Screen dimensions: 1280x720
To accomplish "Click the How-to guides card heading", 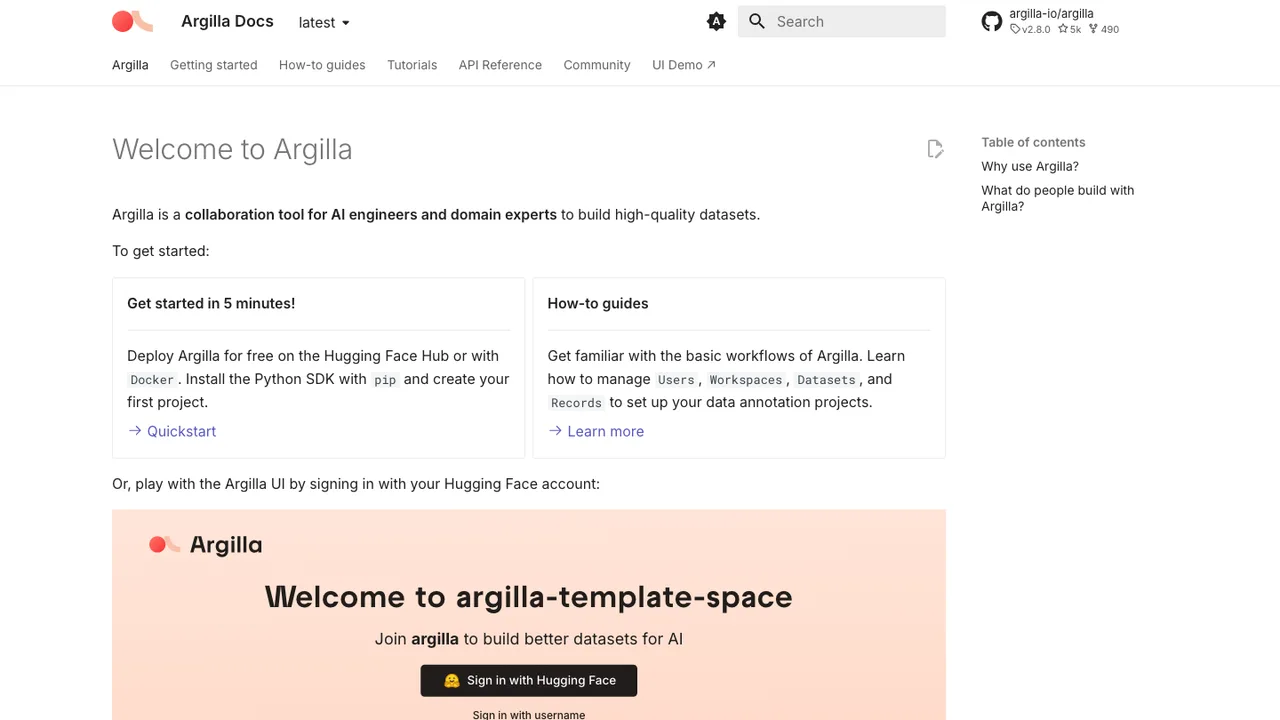I will click(x=598, y=303).
